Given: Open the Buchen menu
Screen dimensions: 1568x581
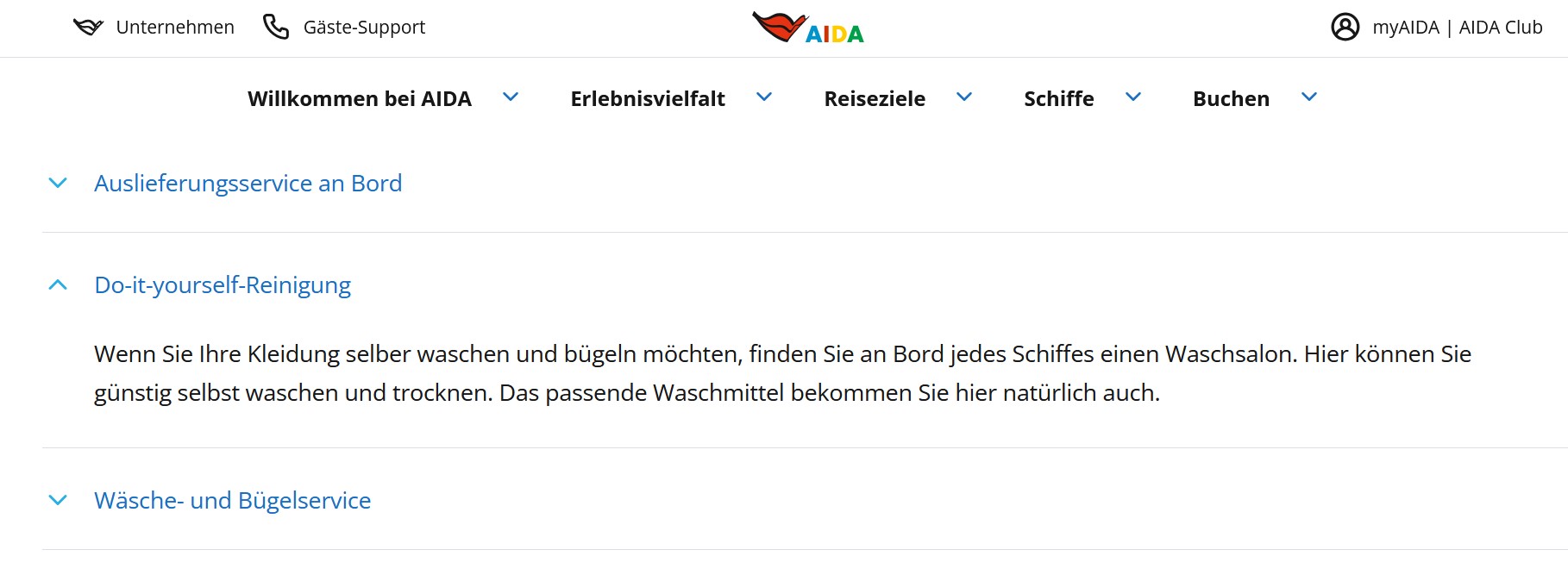Looking at the screenshot, I should tap(1231, 99).
